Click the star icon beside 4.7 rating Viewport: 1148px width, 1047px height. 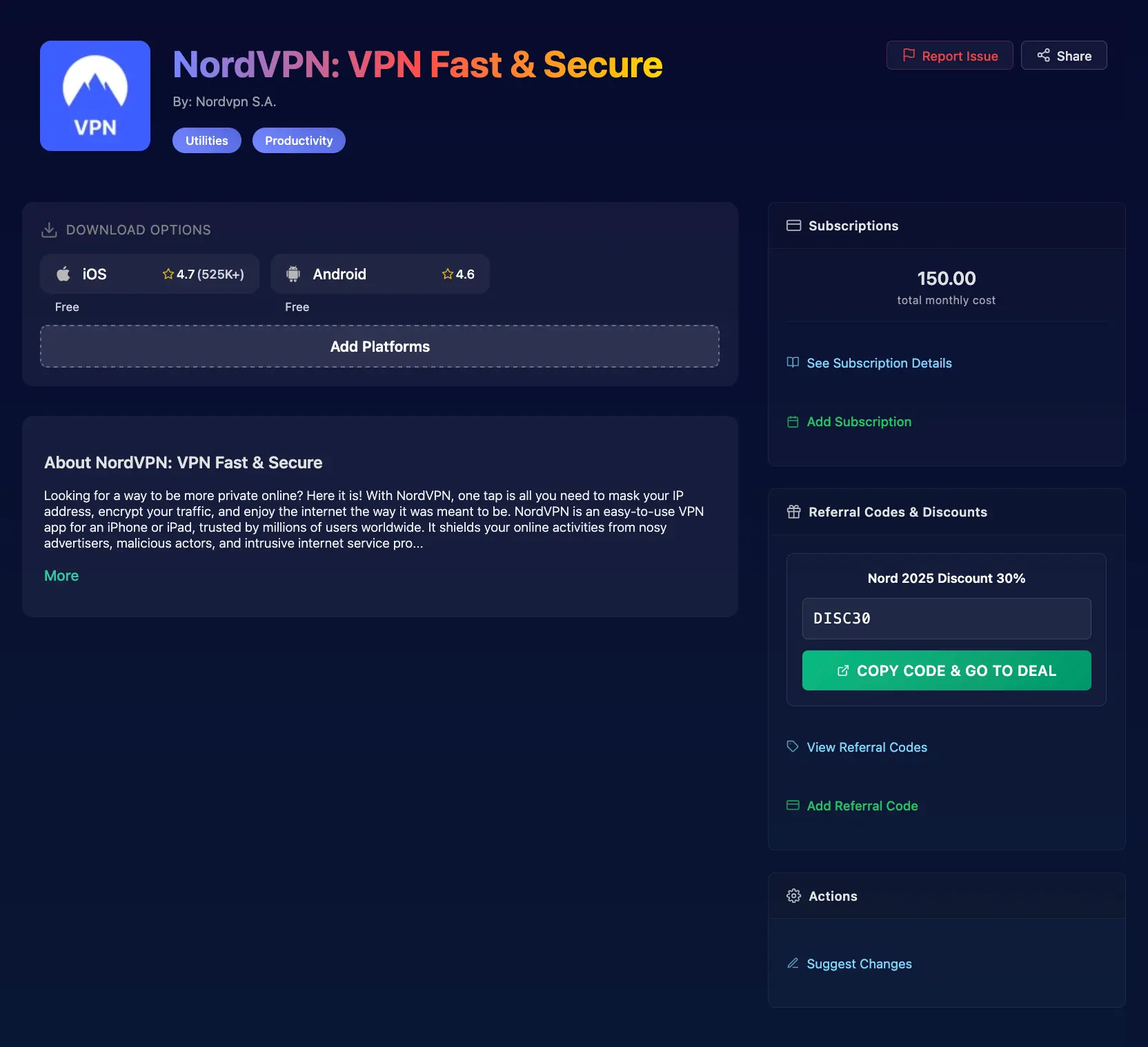click(x=168, y=274)
